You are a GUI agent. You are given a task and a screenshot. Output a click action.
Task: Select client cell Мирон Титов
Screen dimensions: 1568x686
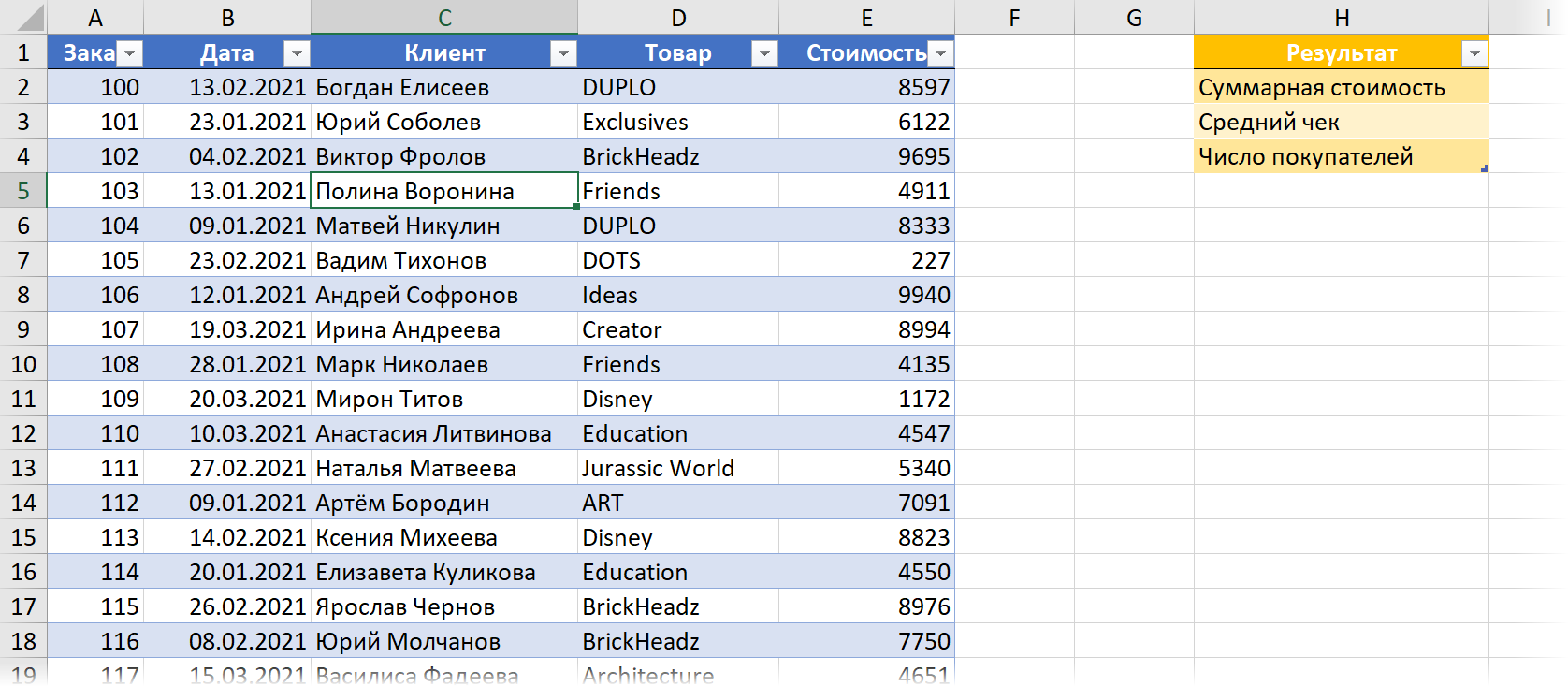[x=444, y=399]
